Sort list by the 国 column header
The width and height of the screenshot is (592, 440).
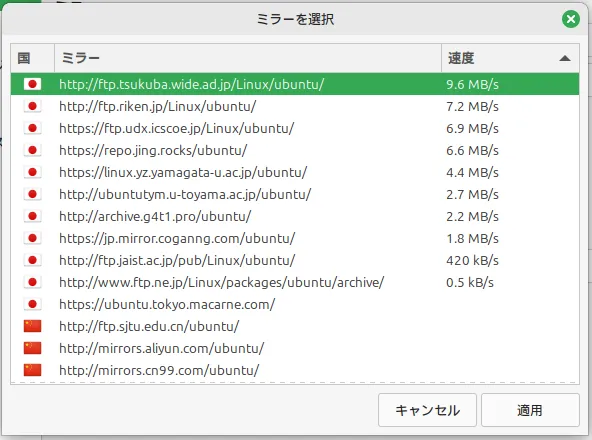point(32,58)
